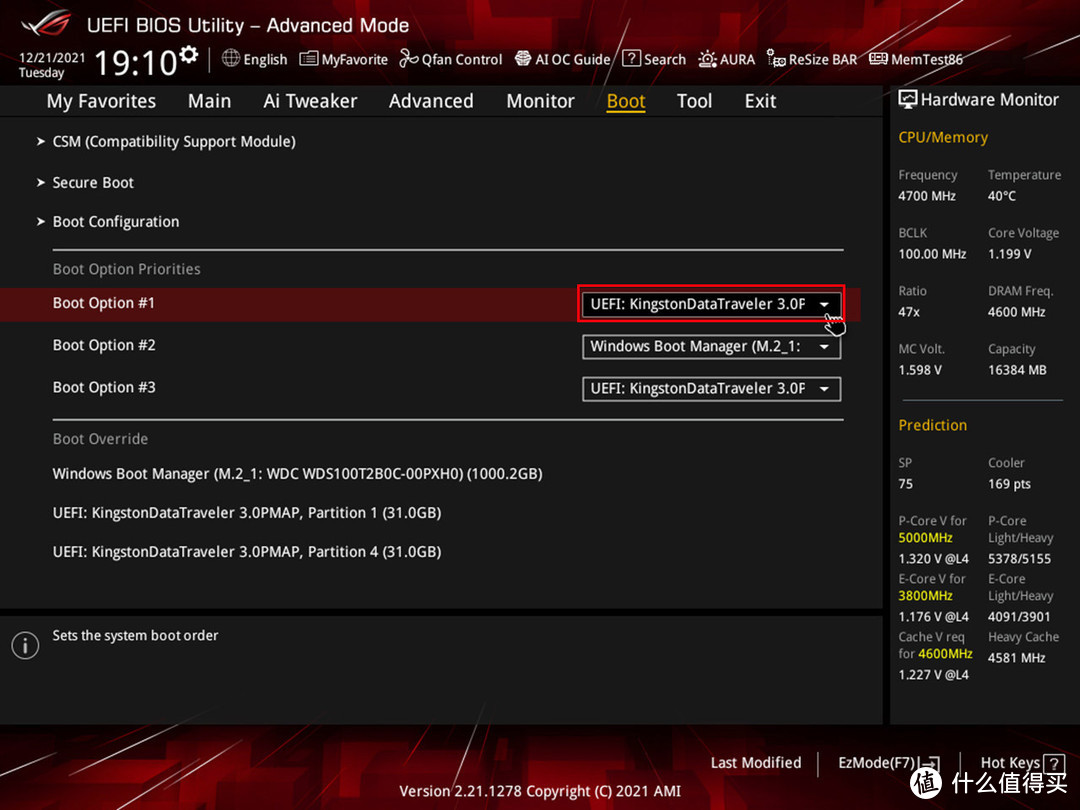Select Boot Option #3 label
This screenshot has height=810, width=1080.
pyautogui.click(x=104, y=387)
